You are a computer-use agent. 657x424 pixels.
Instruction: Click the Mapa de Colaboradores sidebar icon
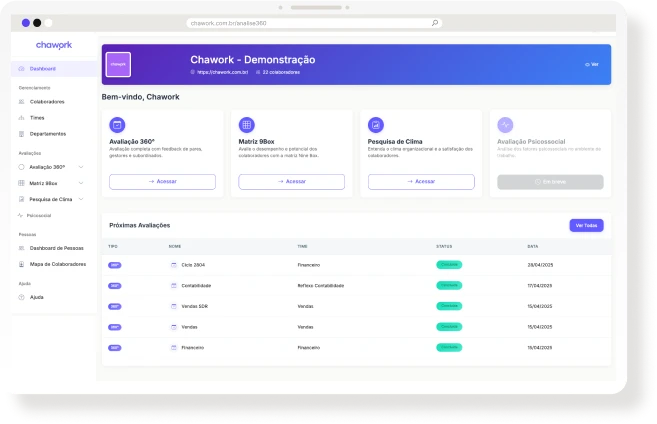click(21, 264)
